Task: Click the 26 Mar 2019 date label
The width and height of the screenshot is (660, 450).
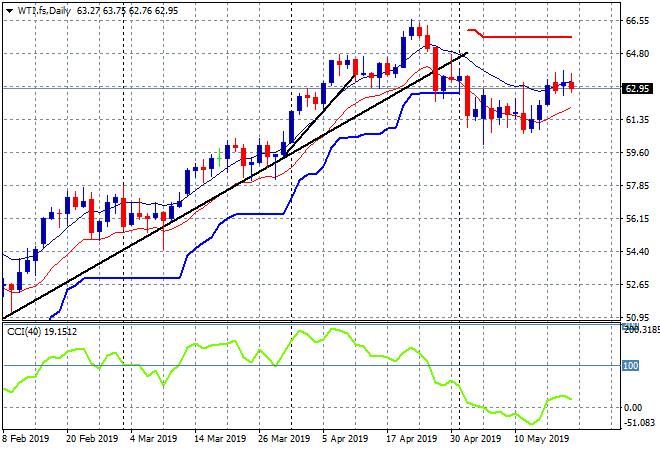Action: [x=284, y=439]
